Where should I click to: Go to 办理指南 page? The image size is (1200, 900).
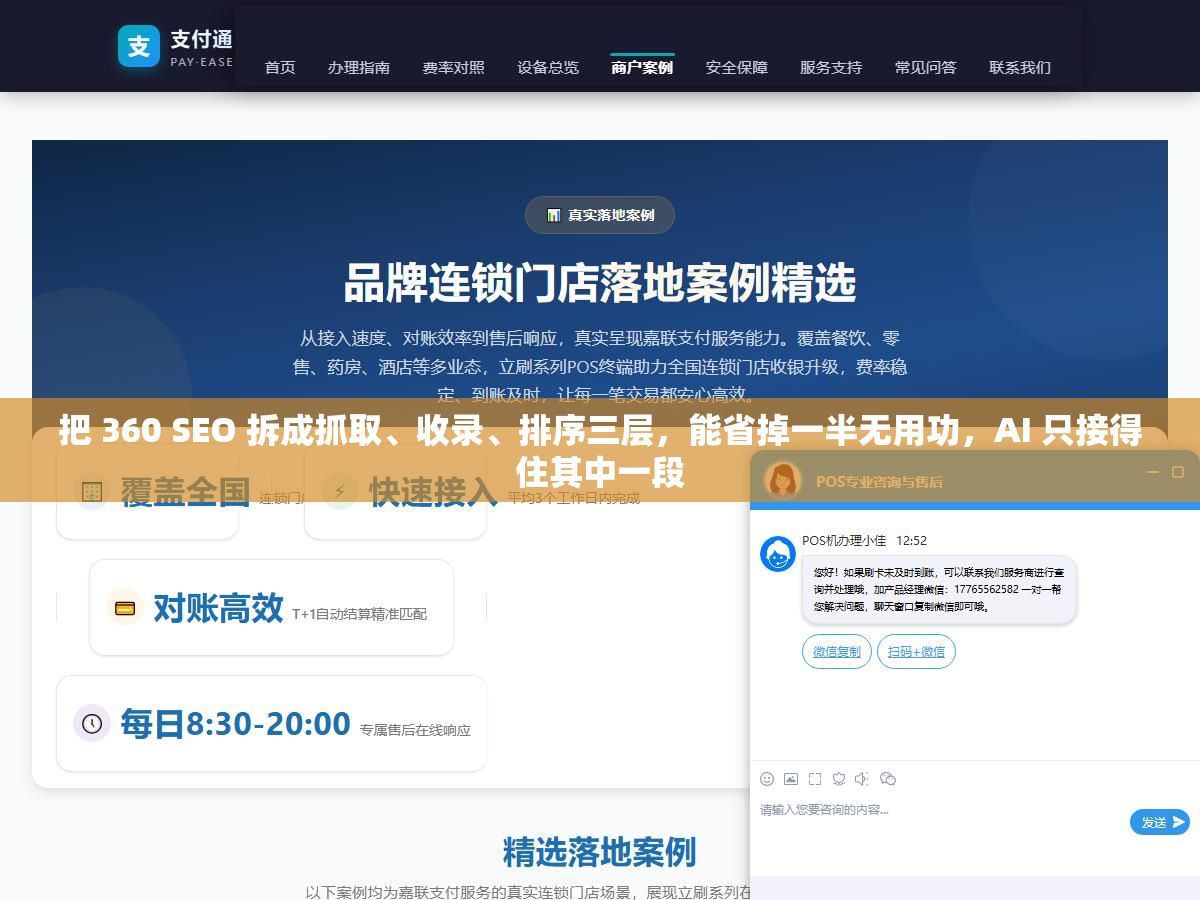359,68
